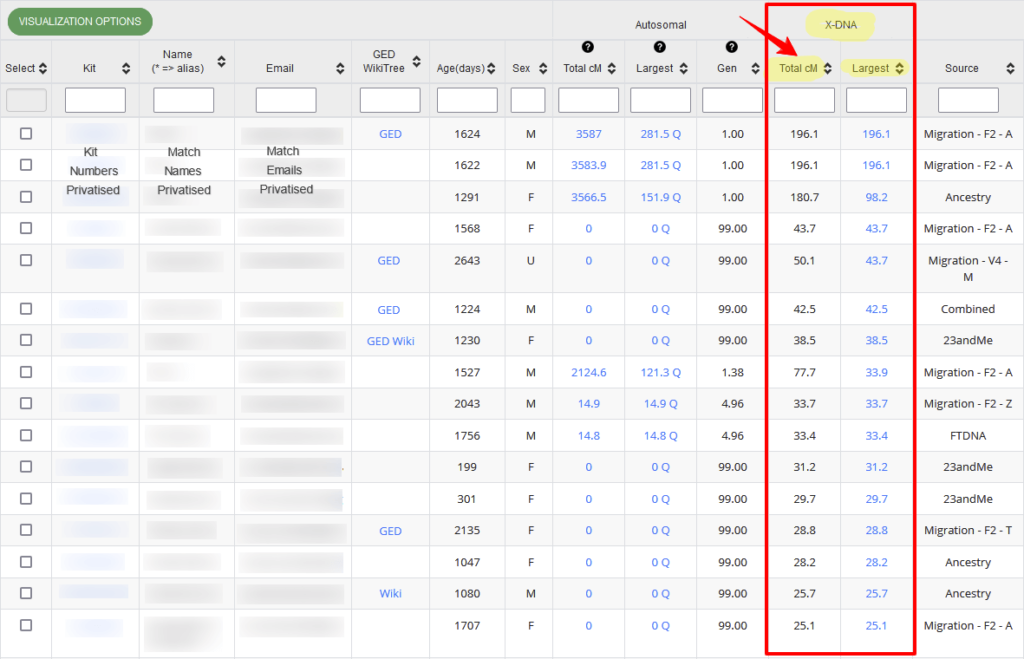Open VISUALIZATION OPTIONS
The height and width of the screenshot is (659, 1024).
[x=79, y=21]
